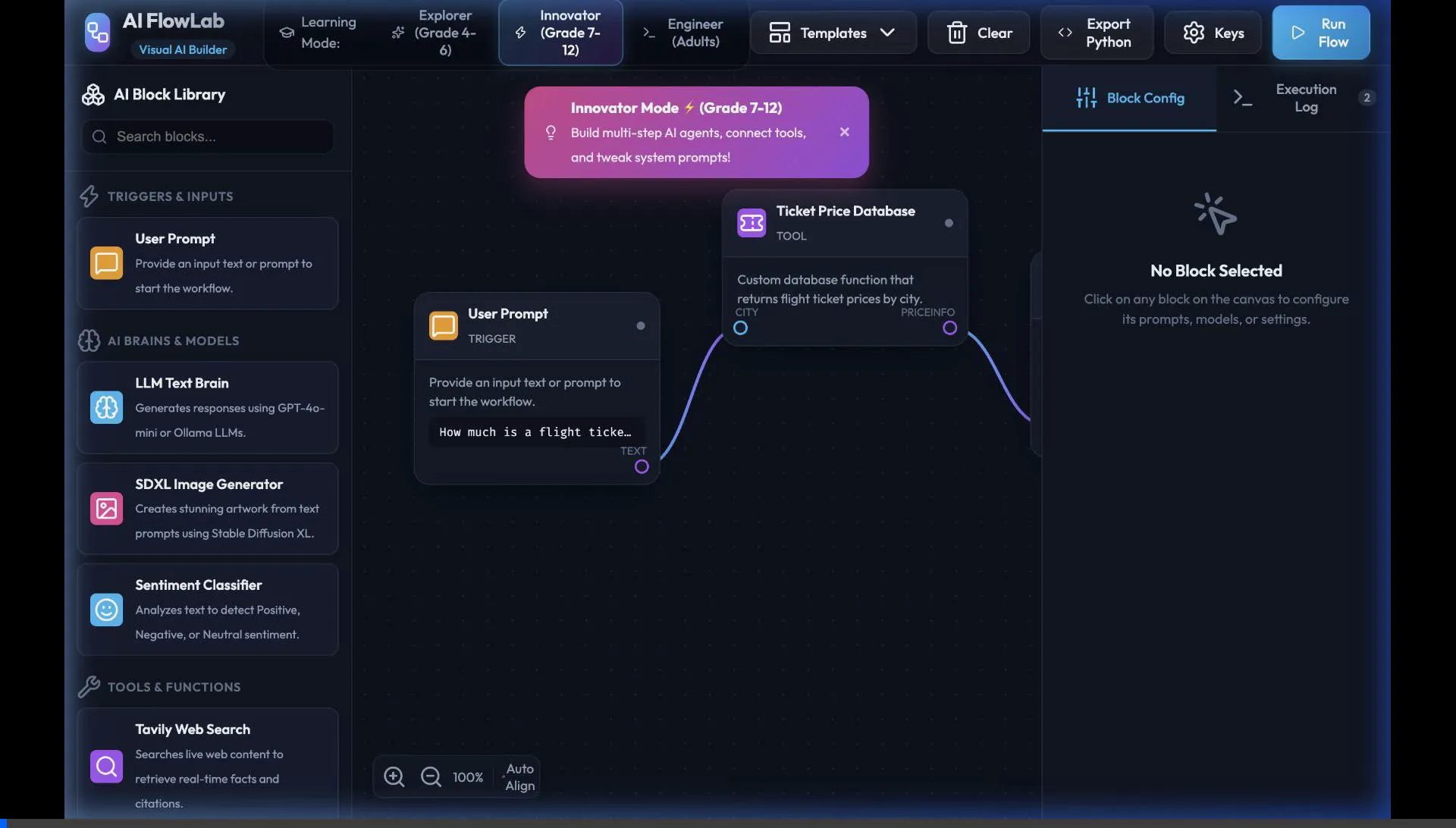
Task: Click the Tavily Web Search magnifier icon
Action: (106, 767)
